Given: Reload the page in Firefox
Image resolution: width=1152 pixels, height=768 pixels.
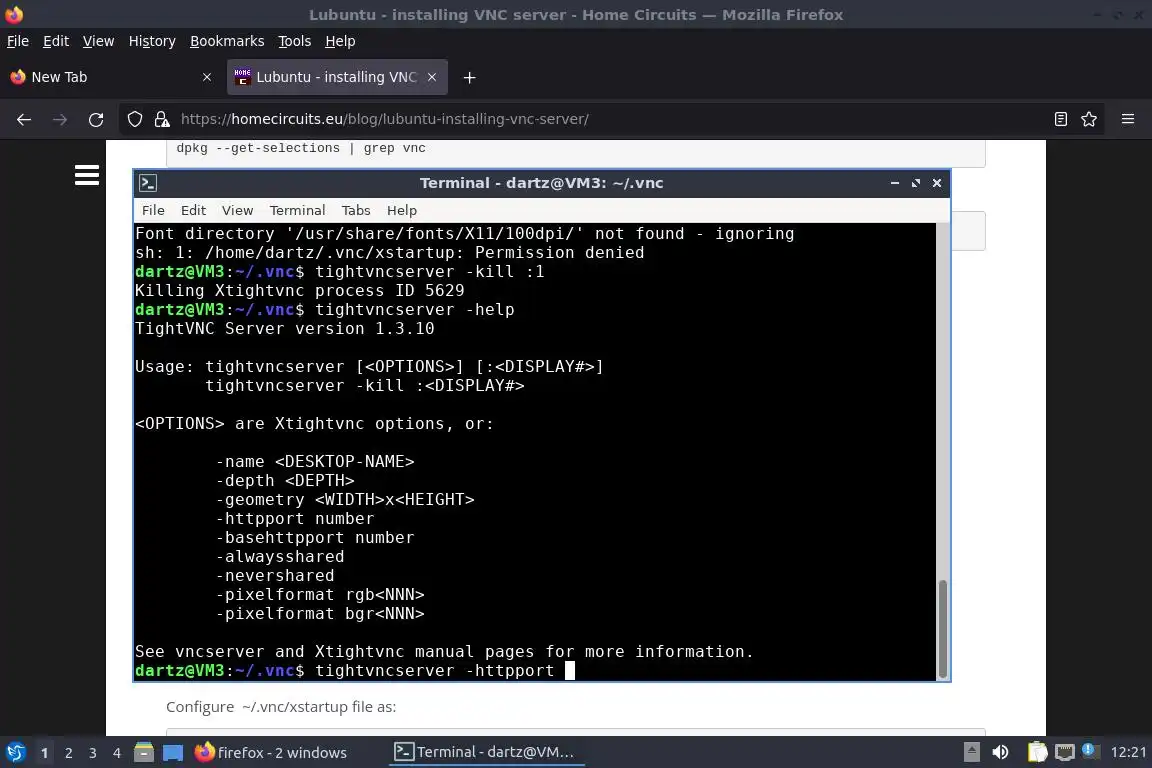Looking at the screenshot, I should (96, 119).
